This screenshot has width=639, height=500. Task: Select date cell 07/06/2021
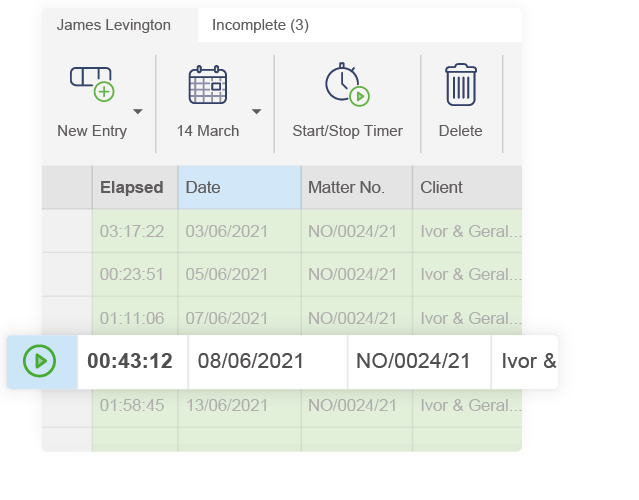[240, 318]
